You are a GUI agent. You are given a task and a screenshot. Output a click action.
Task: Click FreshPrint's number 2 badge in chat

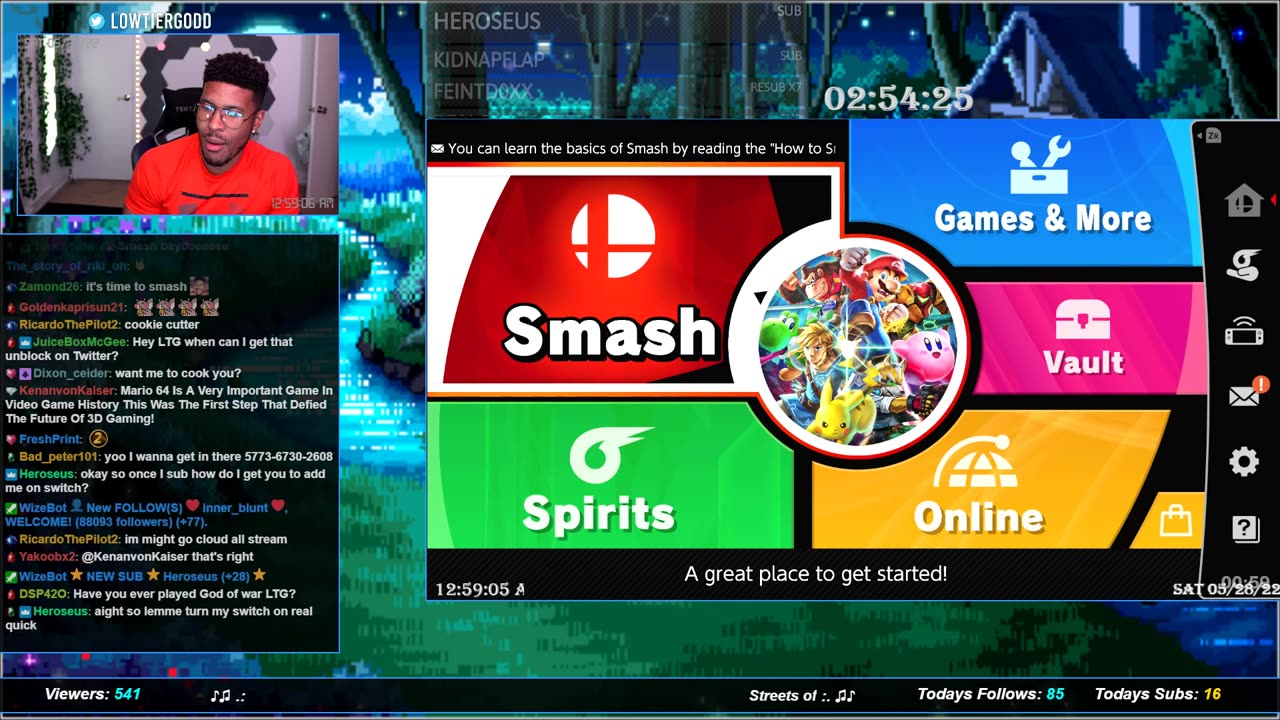click(98, 439)
